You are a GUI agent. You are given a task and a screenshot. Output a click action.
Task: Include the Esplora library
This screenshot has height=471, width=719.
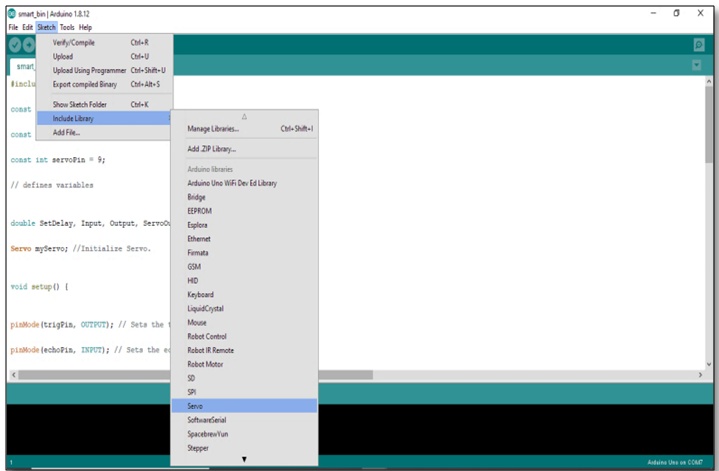244,225
